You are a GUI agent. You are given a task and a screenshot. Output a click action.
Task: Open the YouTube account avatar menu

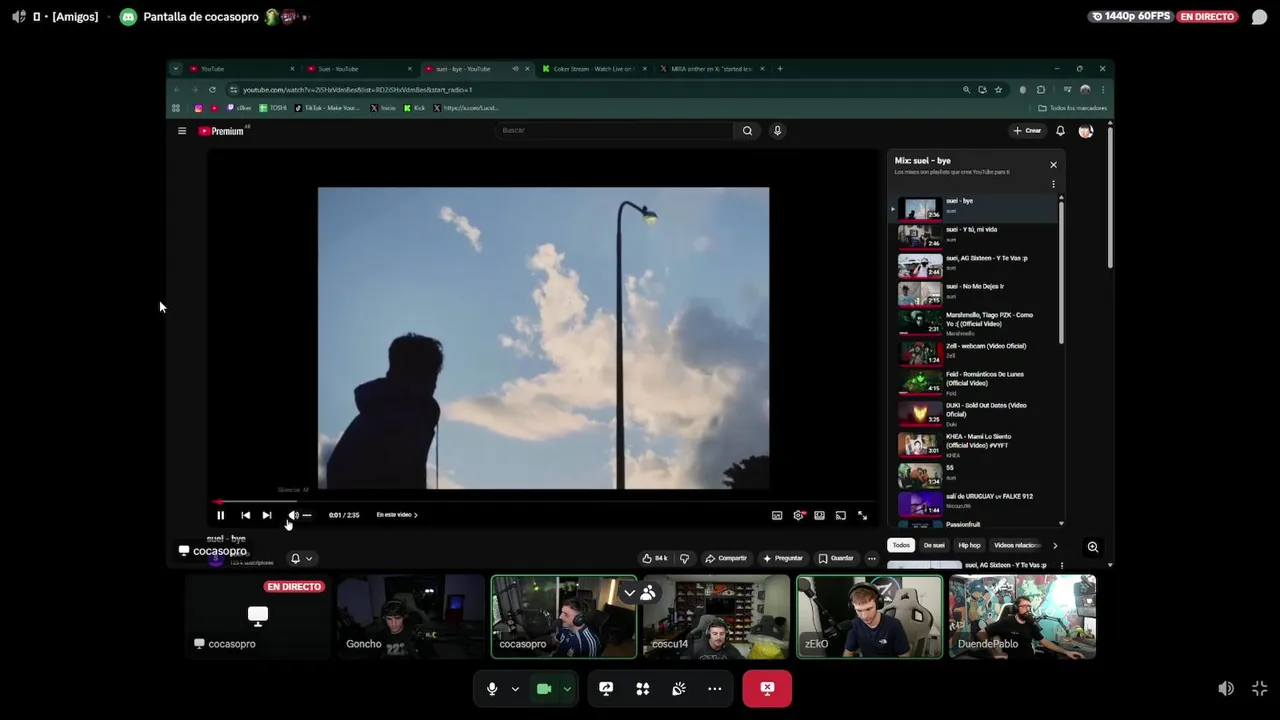click(1086, 131)
